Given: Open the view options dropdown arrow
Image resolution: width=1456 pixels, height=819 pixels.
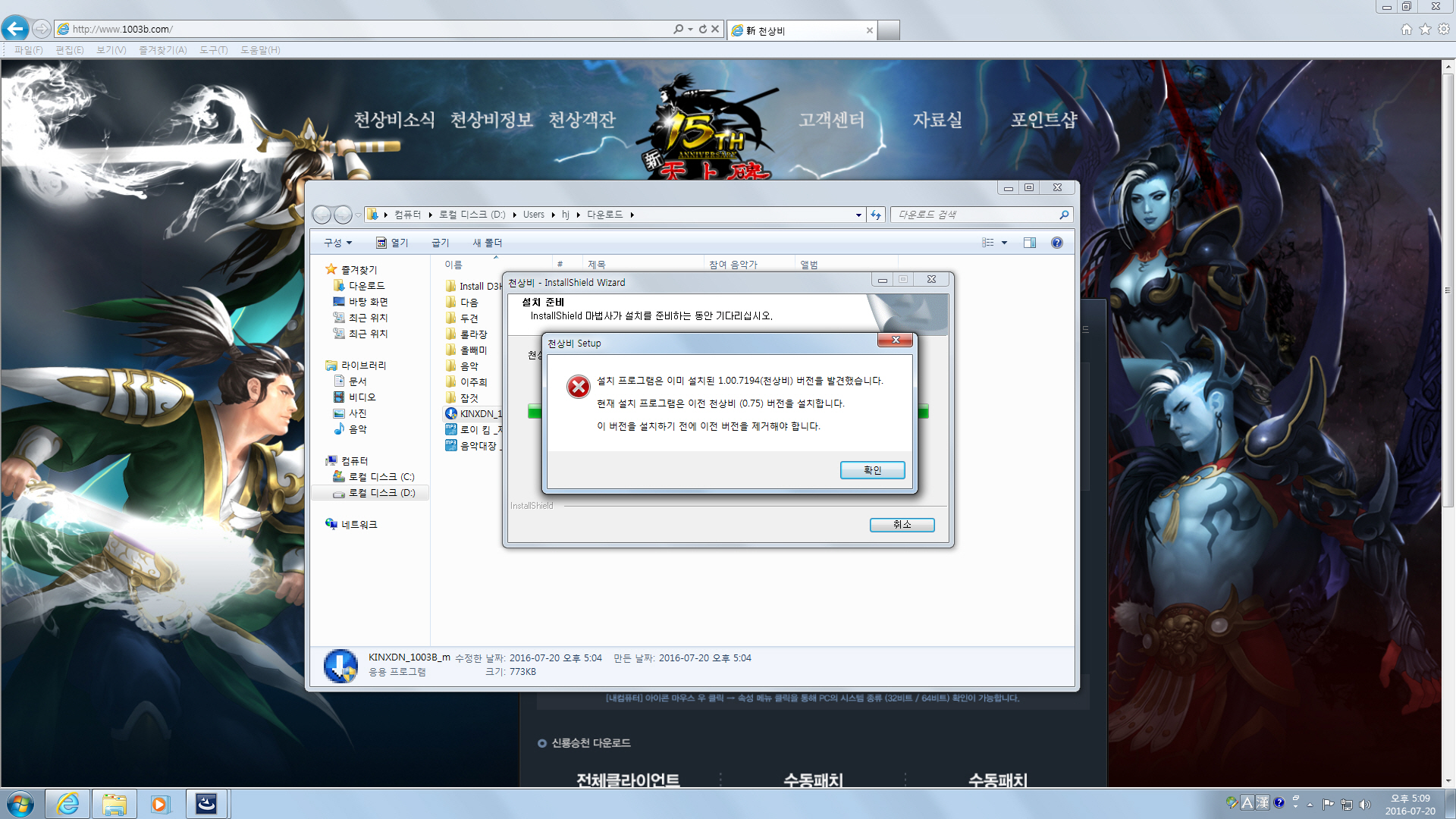Looking at the screenshot, I should click(x=1004, y=243).
